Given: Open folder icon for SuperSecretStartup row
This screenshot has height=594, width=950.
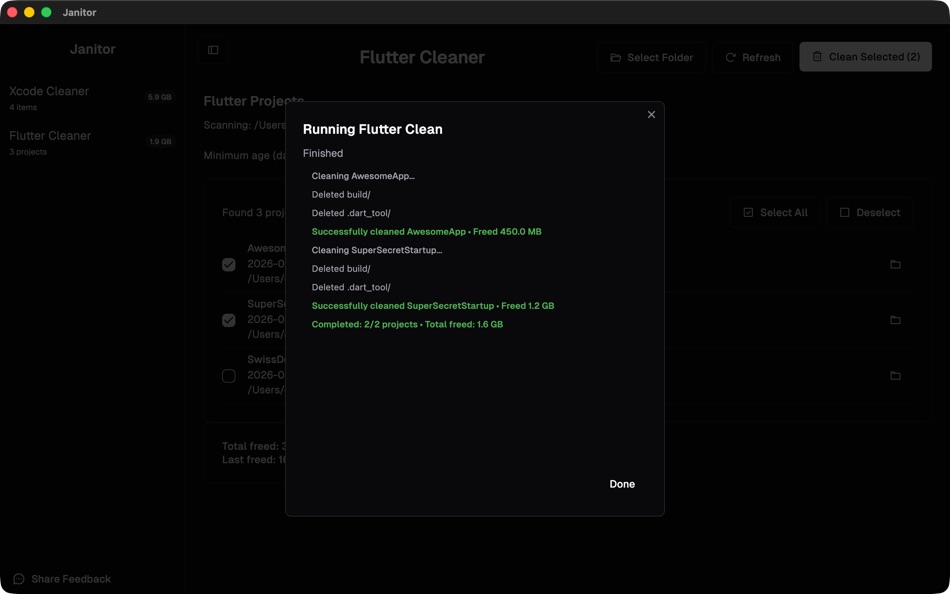Looking at the screenshot, I should (895, 320).
